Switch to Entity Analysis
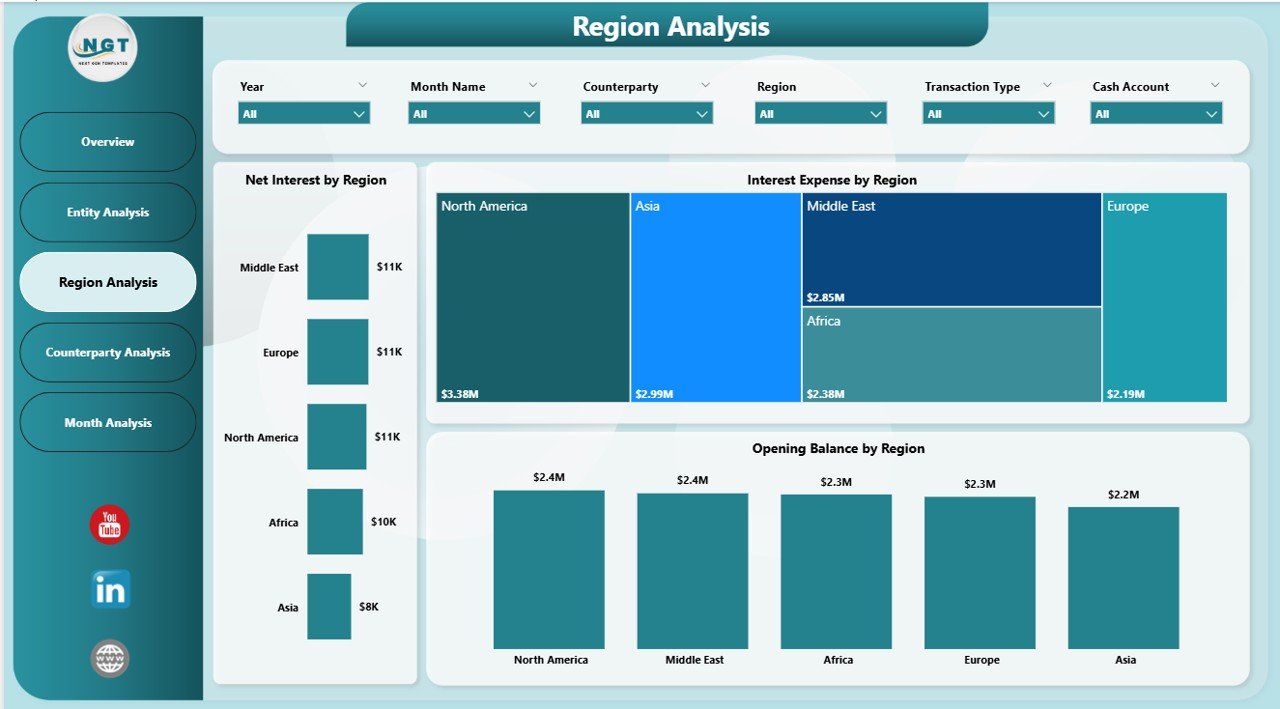1280x709 pixels. pos(107,212)
